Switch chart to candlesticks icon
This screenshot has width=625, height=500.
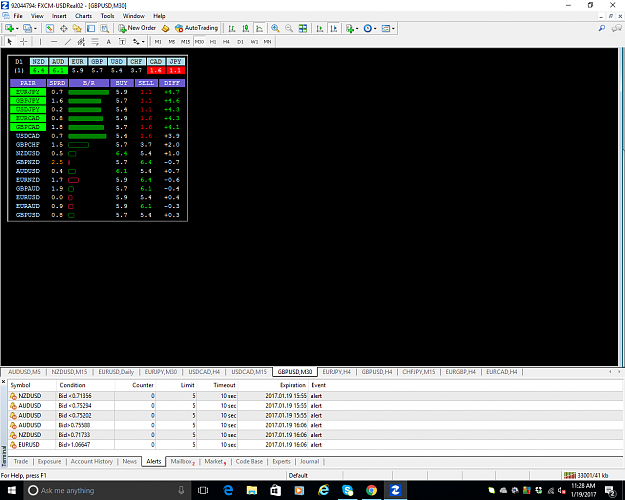pyautogui.click(x=246, y=28)
